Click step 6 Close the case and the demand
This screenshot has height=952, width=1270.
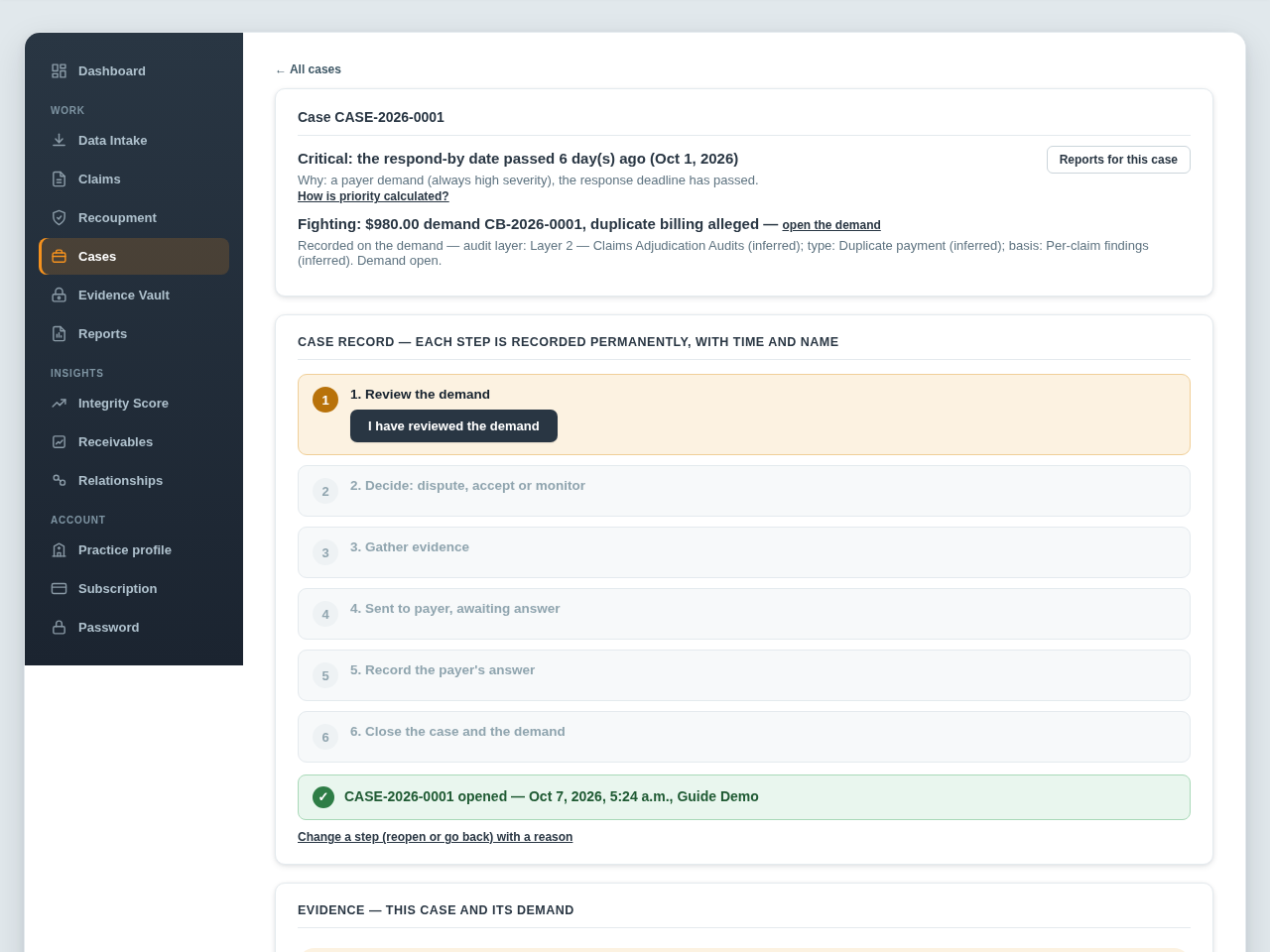(x=744, y=737)
